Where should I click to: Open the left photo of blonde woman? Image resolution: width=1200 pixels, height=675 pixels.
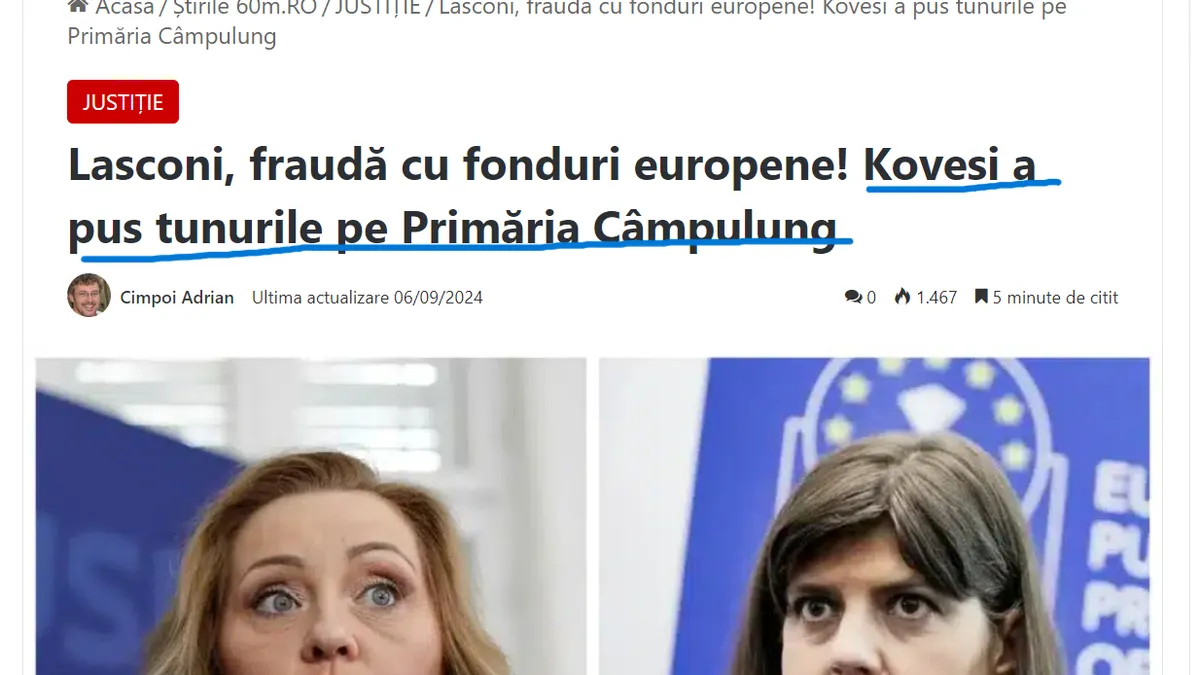click(311, 516)
